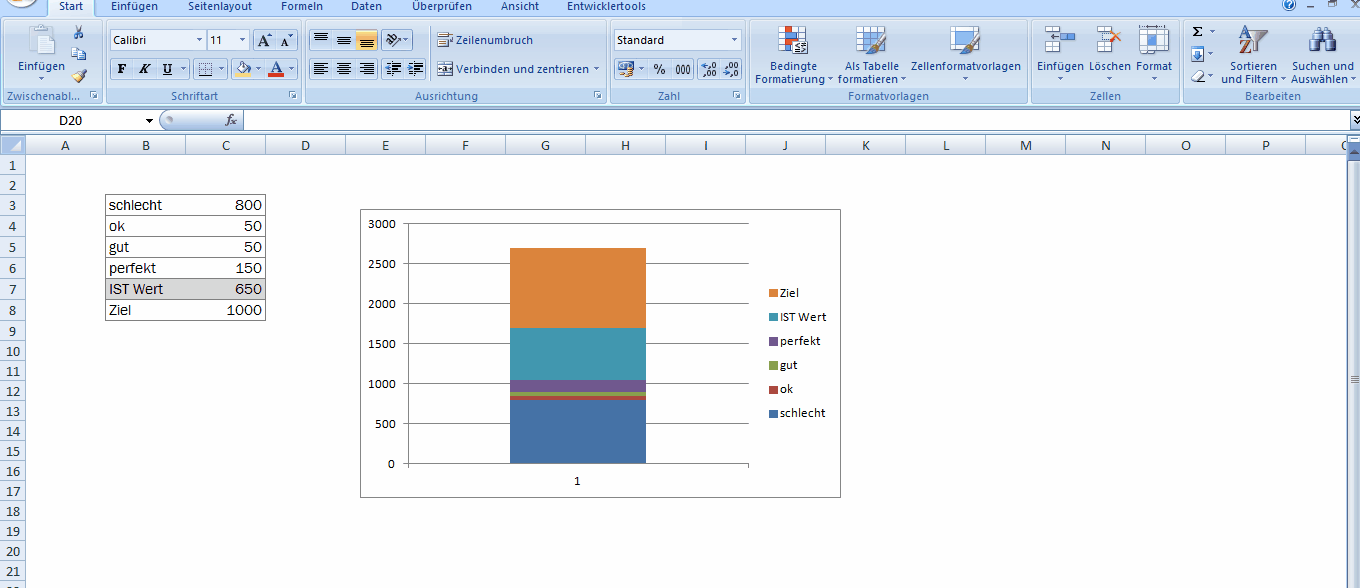This screenshot has width=1360, height=588.
Task: Right-align the cell text
Action: (x=367, y=69)
